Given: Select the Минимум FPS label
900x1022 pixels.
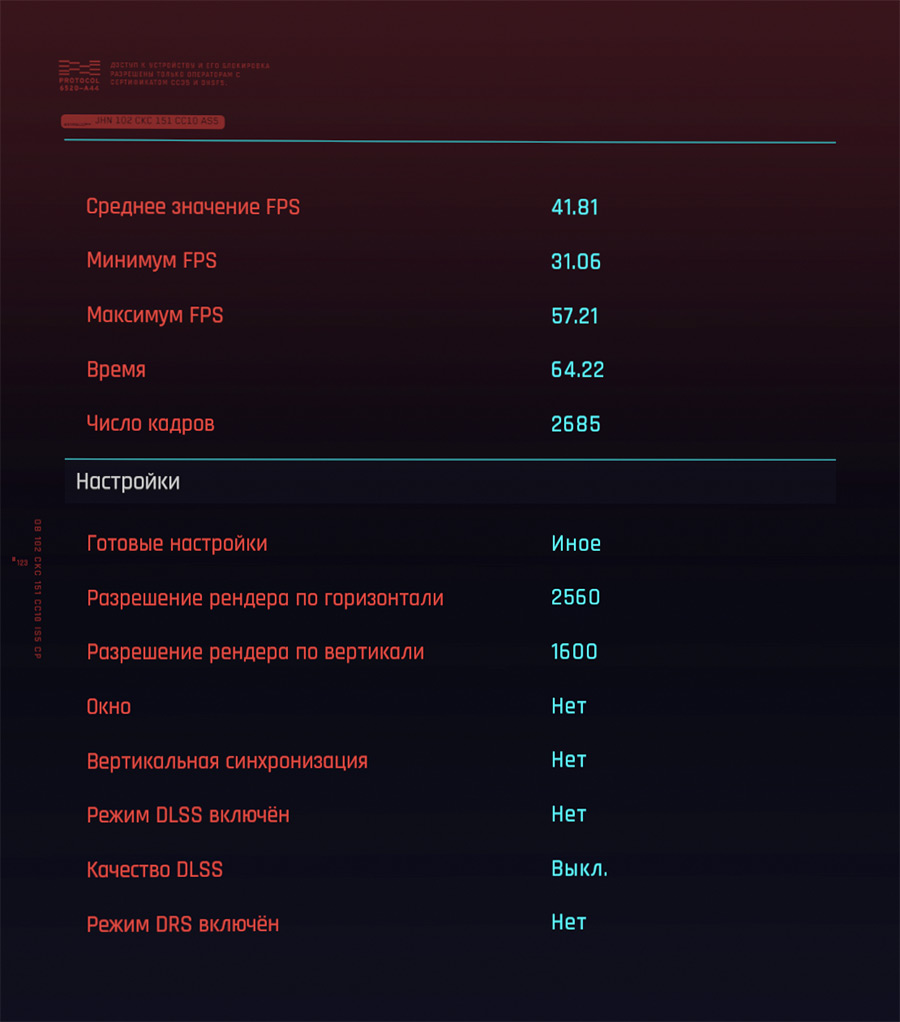Looking at the screenshot, I should 151,261.
